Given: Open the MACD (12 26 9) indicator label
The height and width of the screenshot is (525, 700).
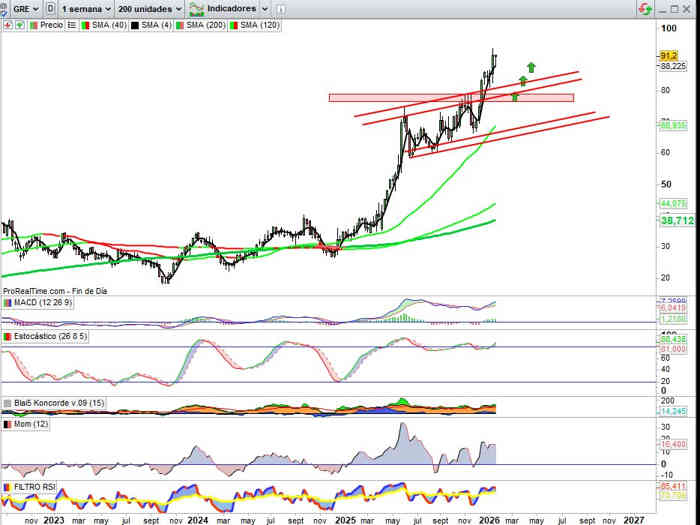Looking at the screenshot, I should click(x=41, y=301).
